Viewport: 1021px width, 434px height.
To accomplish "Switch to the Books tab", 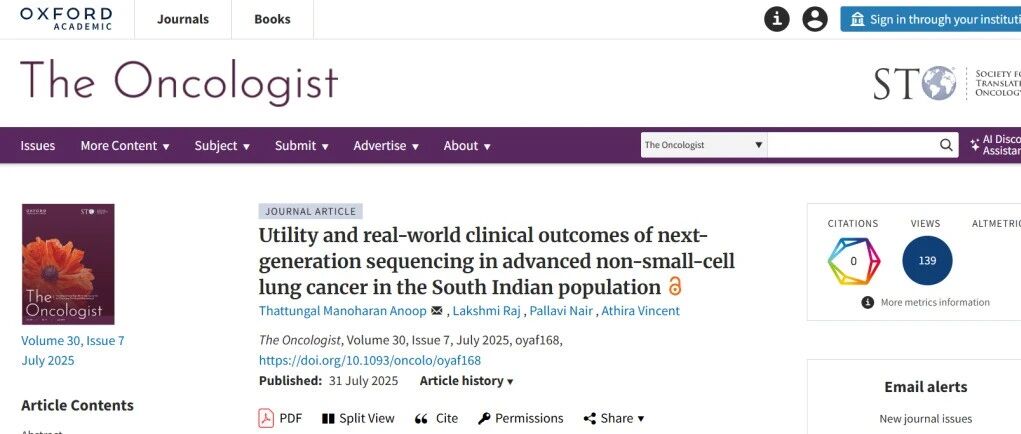I will point(272,20).
